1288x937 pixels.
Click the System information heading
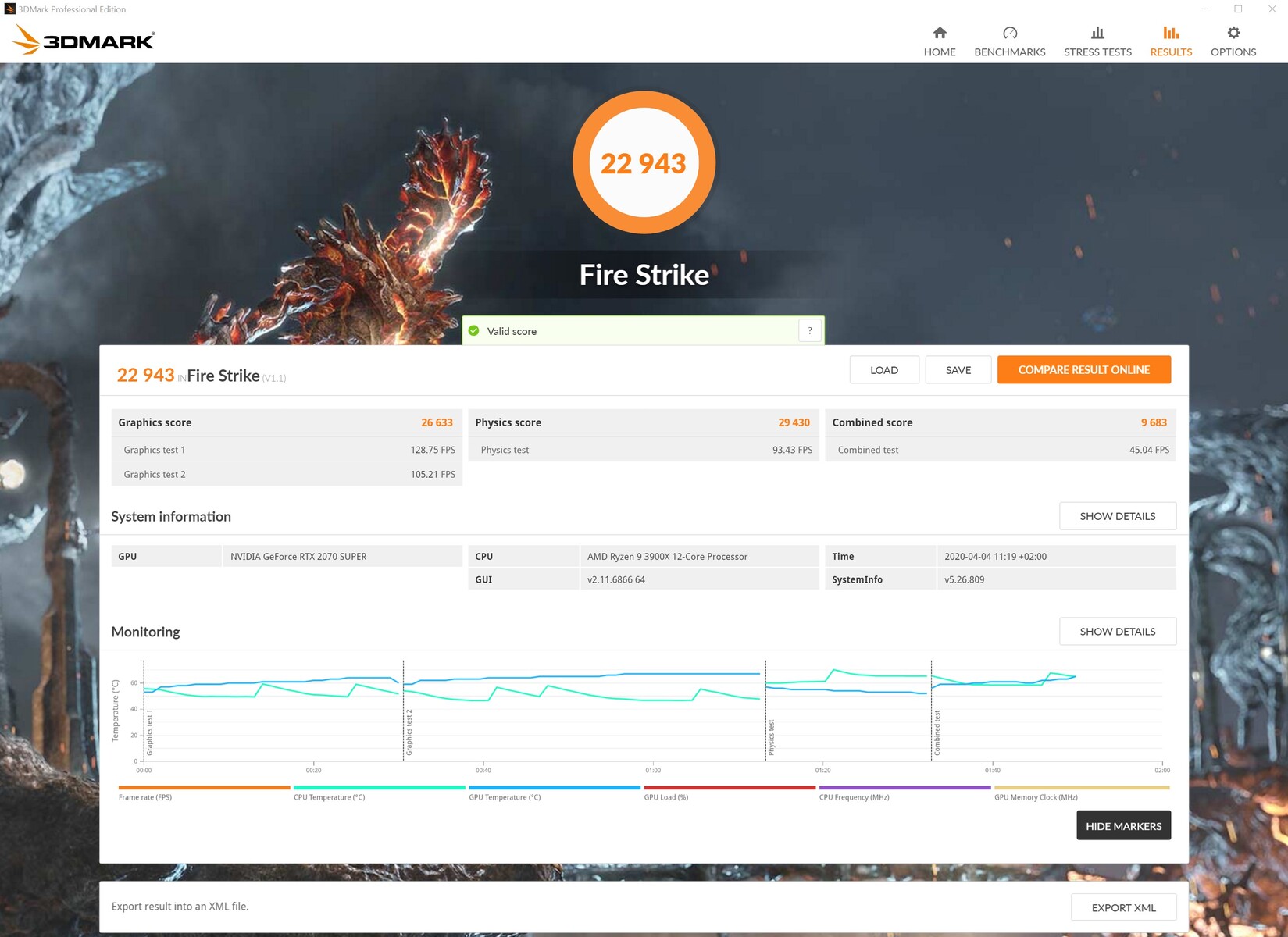pyautogui.click(x=171, y=517)
